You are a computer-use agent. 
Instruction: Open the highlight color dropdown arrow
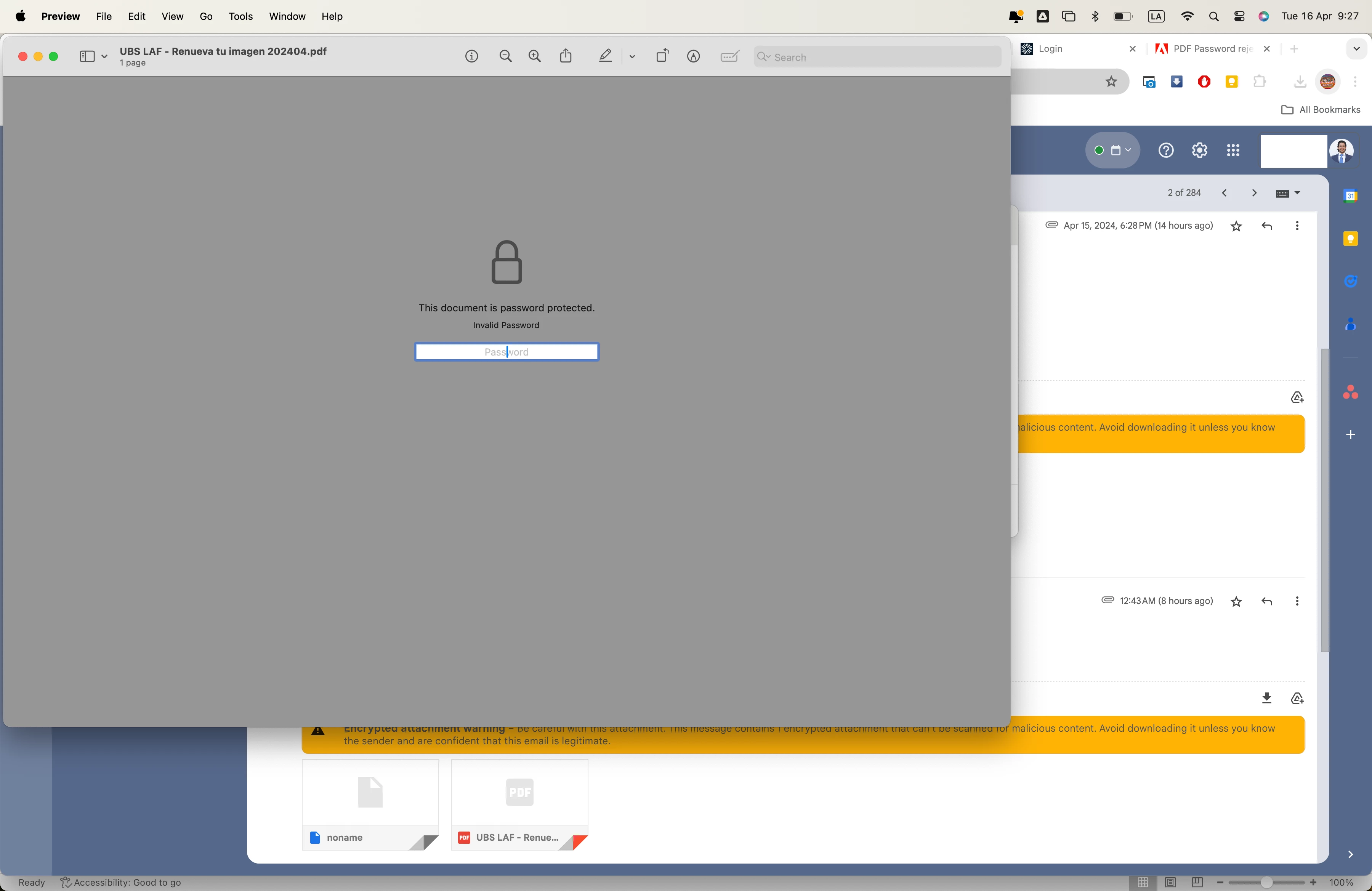coord(632,56)
